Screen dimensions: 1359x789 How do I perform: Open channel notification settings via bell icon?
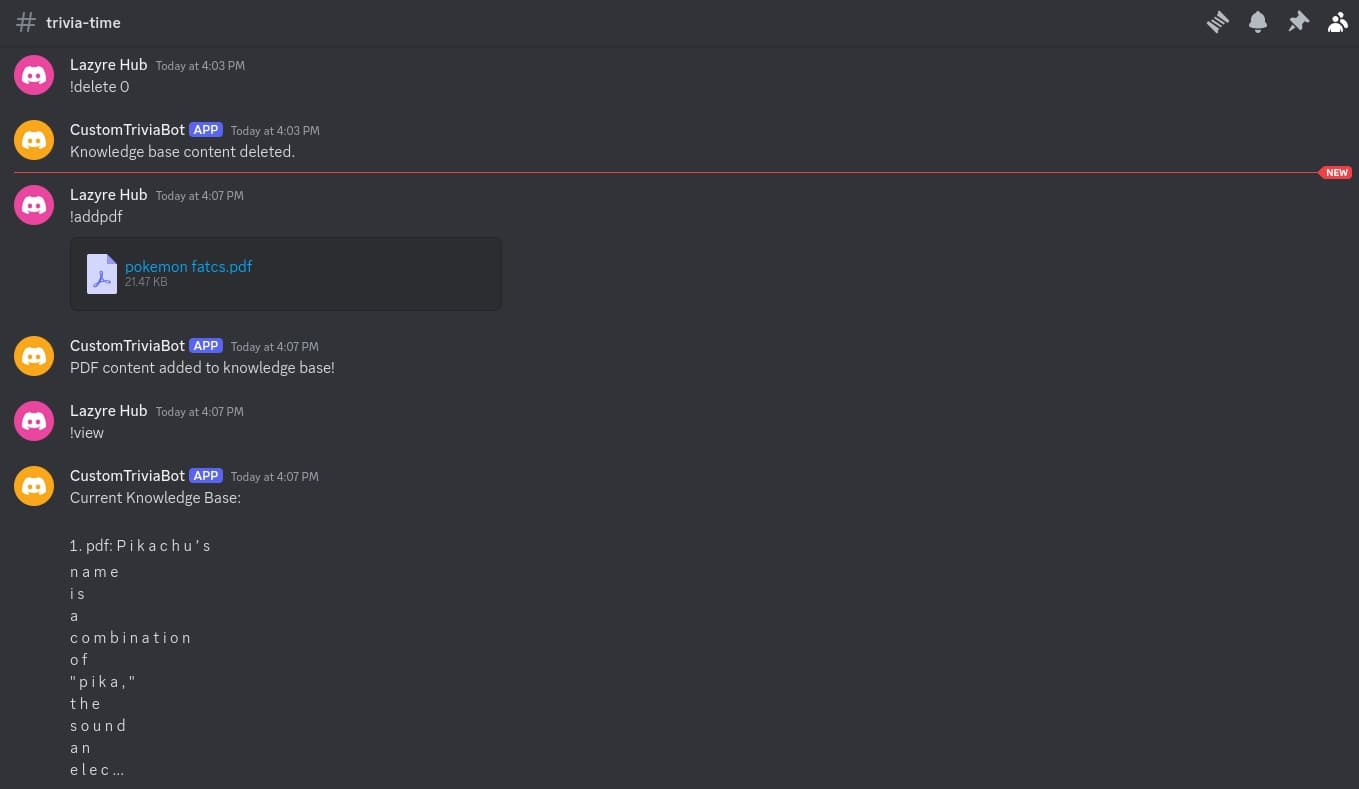click(x=1257, y=22)
